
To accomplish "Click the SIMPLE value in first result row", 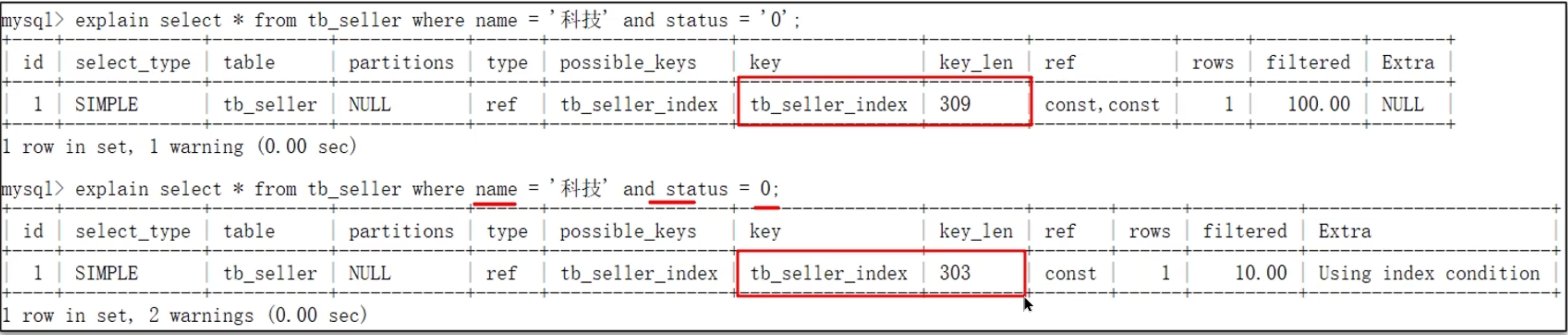I will (106, 105).
